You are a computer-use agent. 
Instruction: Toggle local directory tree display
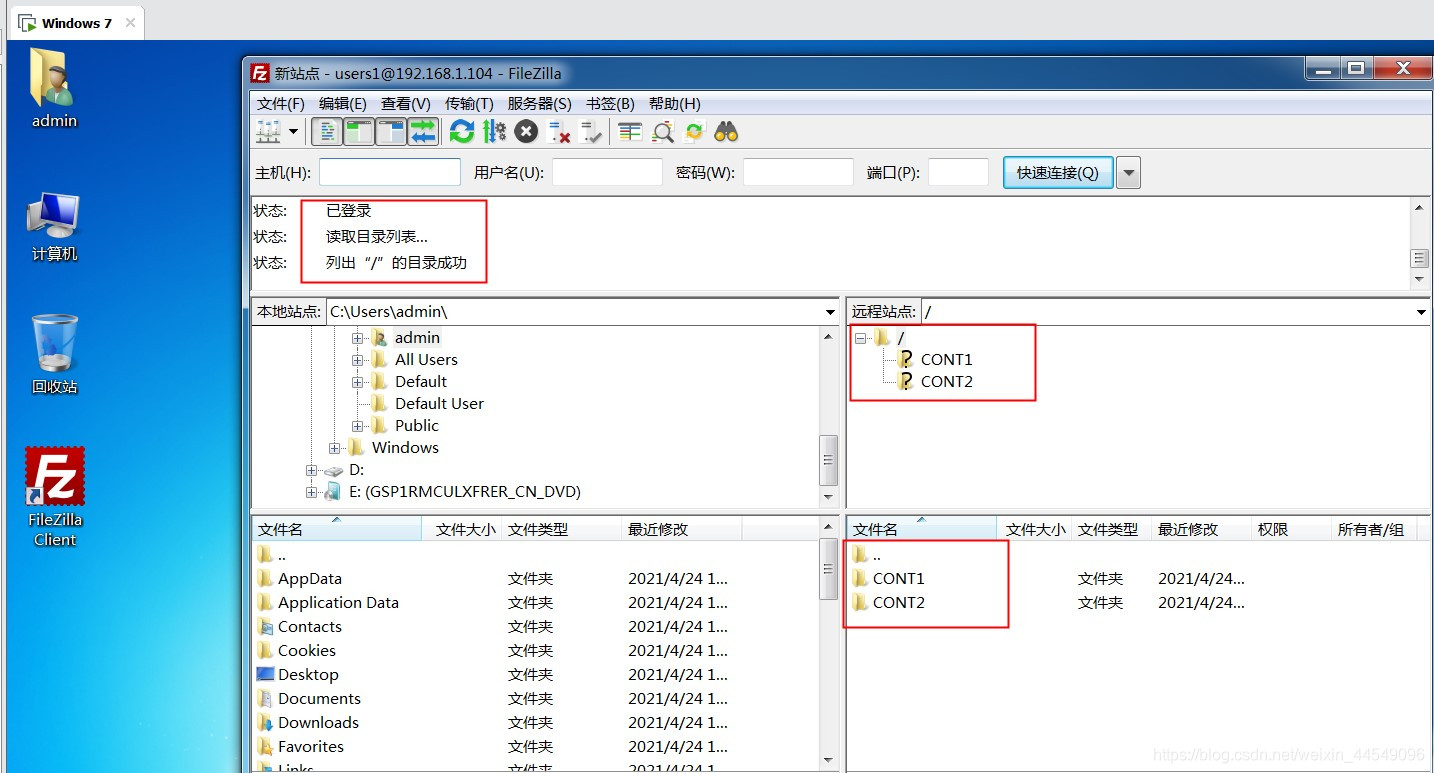pyautogui.click(x=358, y=131)
